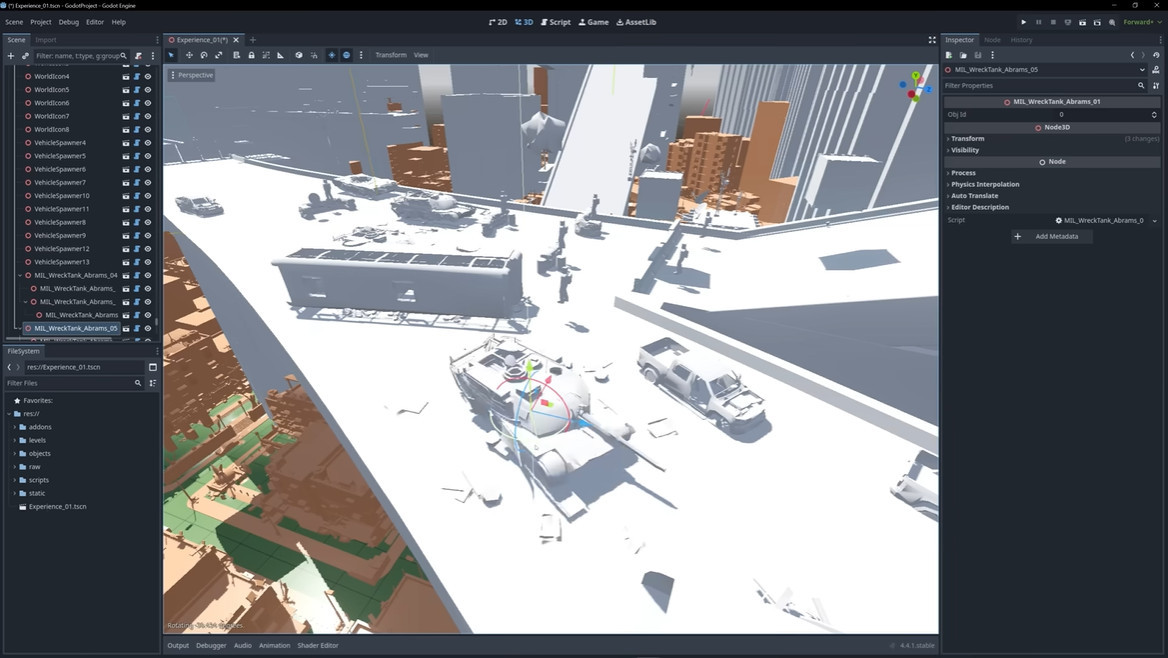This screenshot has width=1168, height=658.
Task: Click the Filter Properties search field
Action: point(1040,86)
